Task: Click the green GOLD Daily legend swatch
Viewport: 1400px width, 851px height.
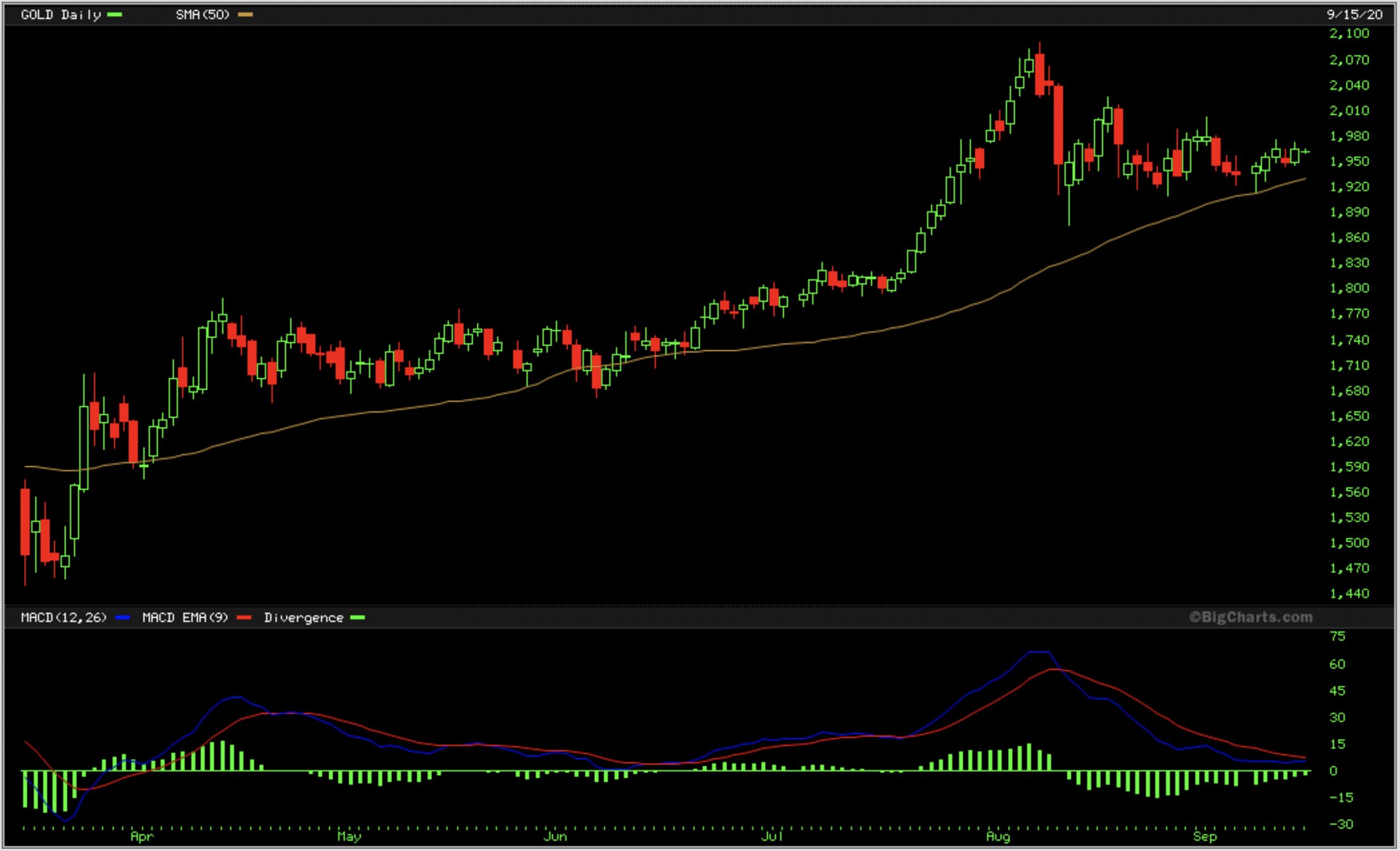Action: pos(114,15)
